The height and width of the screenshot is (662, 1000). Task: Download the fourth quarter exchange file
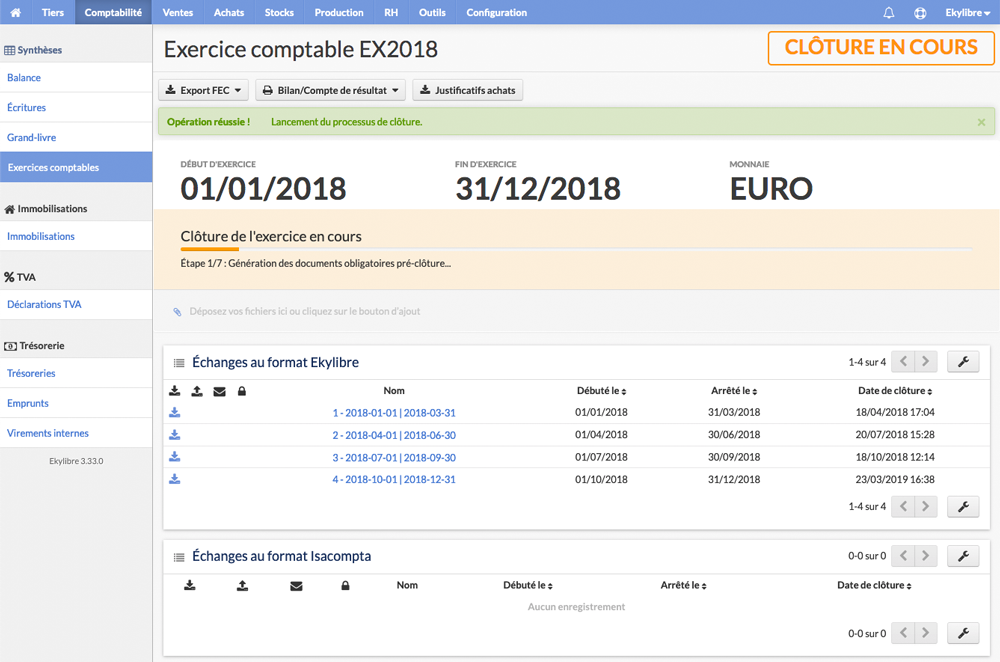[174, 479]
